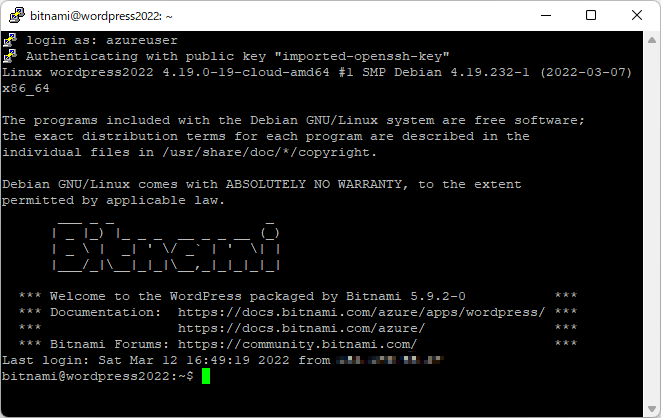This screenshot has height=418, width=661.
Task: Close the bitnami@wordpress2022 window
Action: [637, 16]
